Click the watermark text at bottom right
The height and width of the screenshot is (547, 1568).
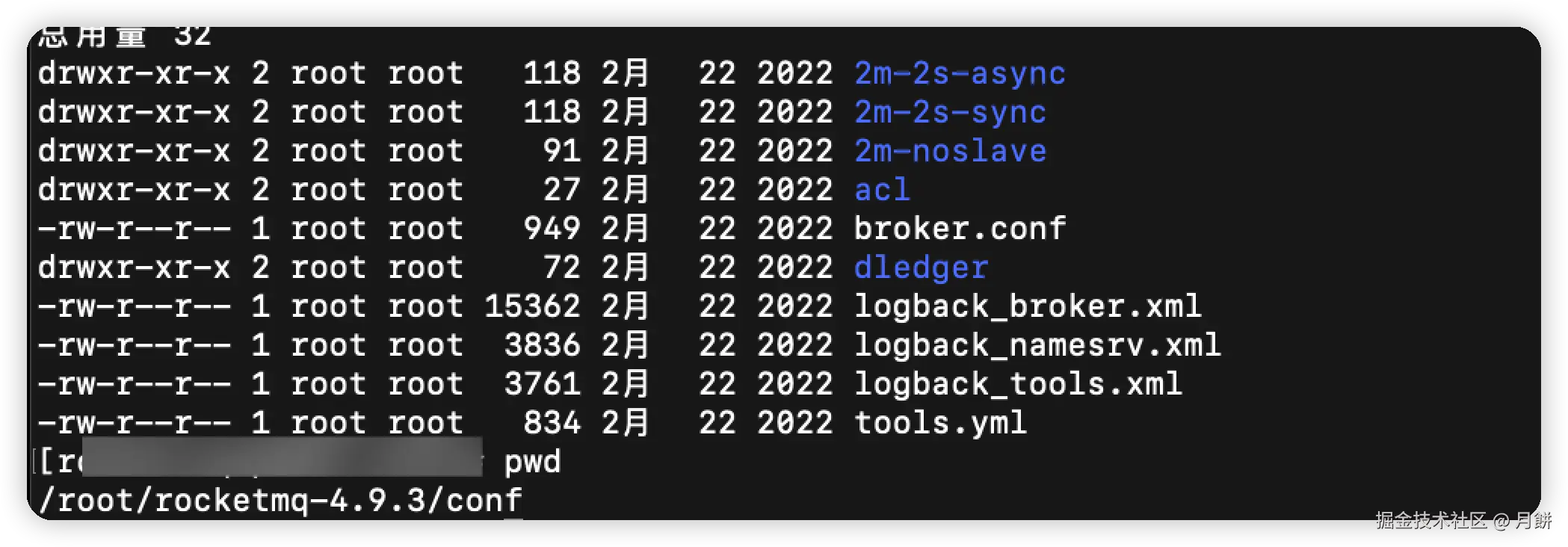[x=1463, y=520]
